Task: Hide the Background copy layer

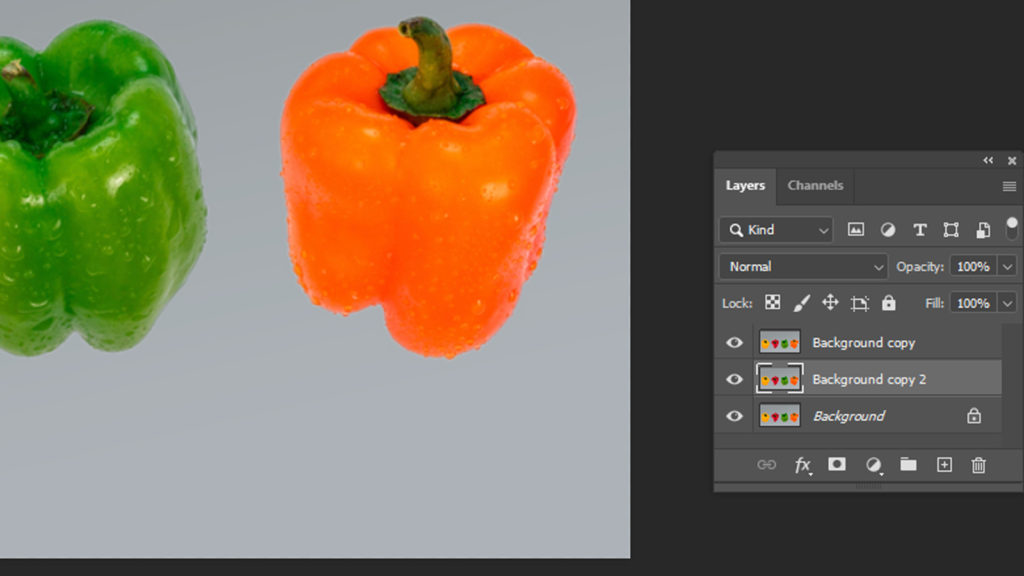Action: pyautogui.click(x=734, y=343)
